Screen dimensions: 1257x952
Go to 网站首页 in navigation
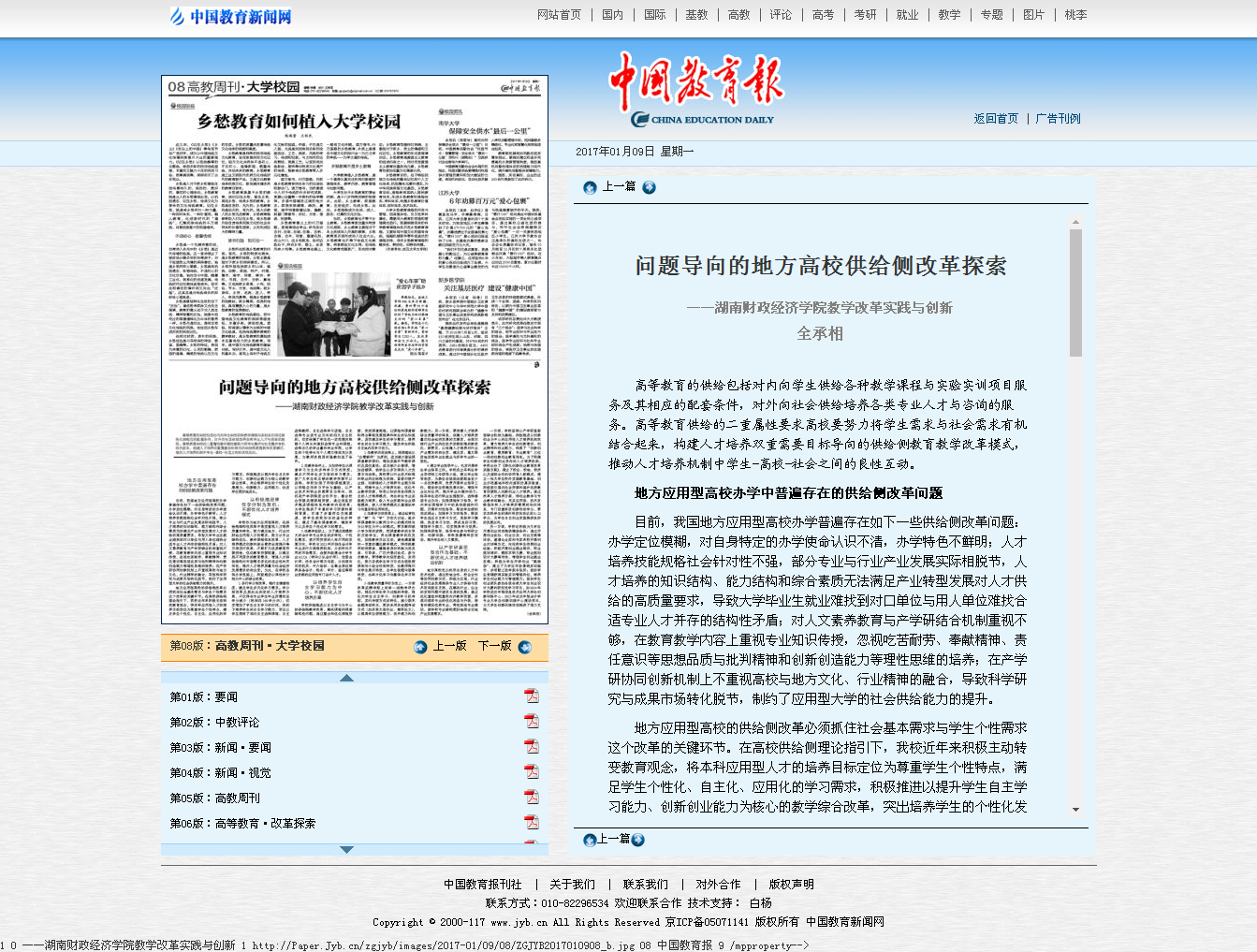point(559,15)
